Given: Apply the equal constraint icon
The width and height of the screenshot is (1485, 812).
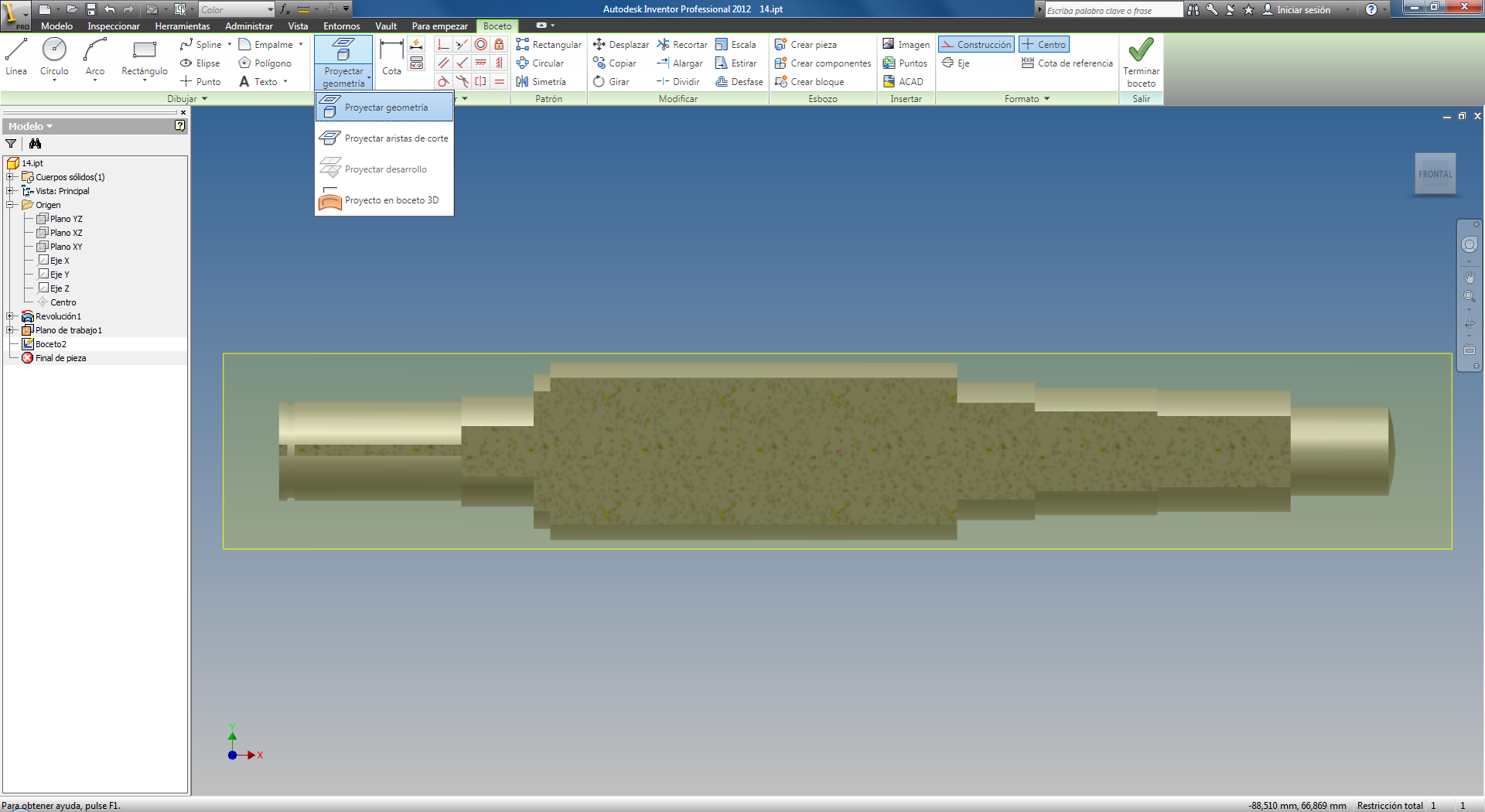Looking at the screenshot, I should click(500, 82).
